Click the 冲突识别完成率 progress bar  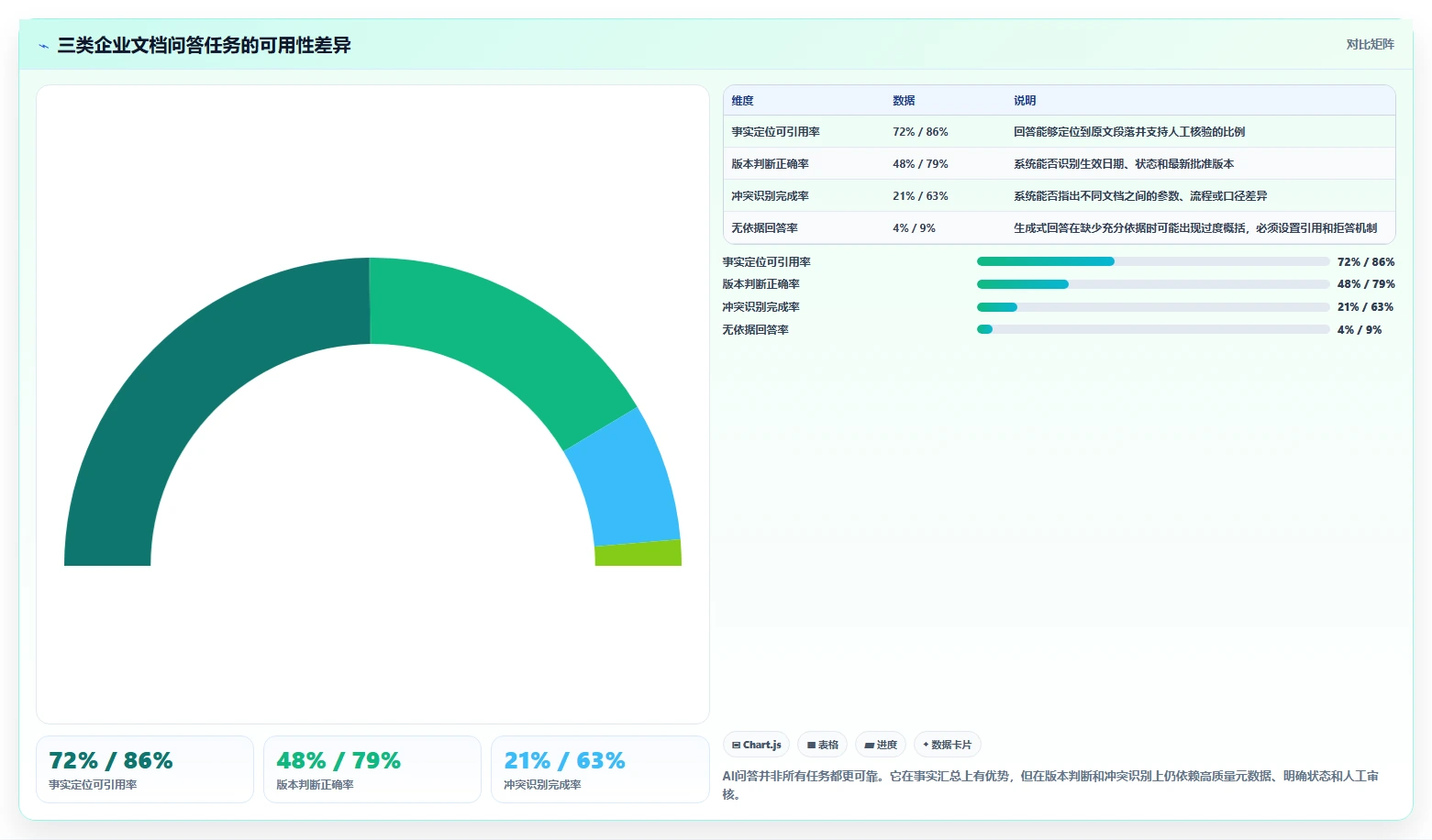pos(1153,307)
